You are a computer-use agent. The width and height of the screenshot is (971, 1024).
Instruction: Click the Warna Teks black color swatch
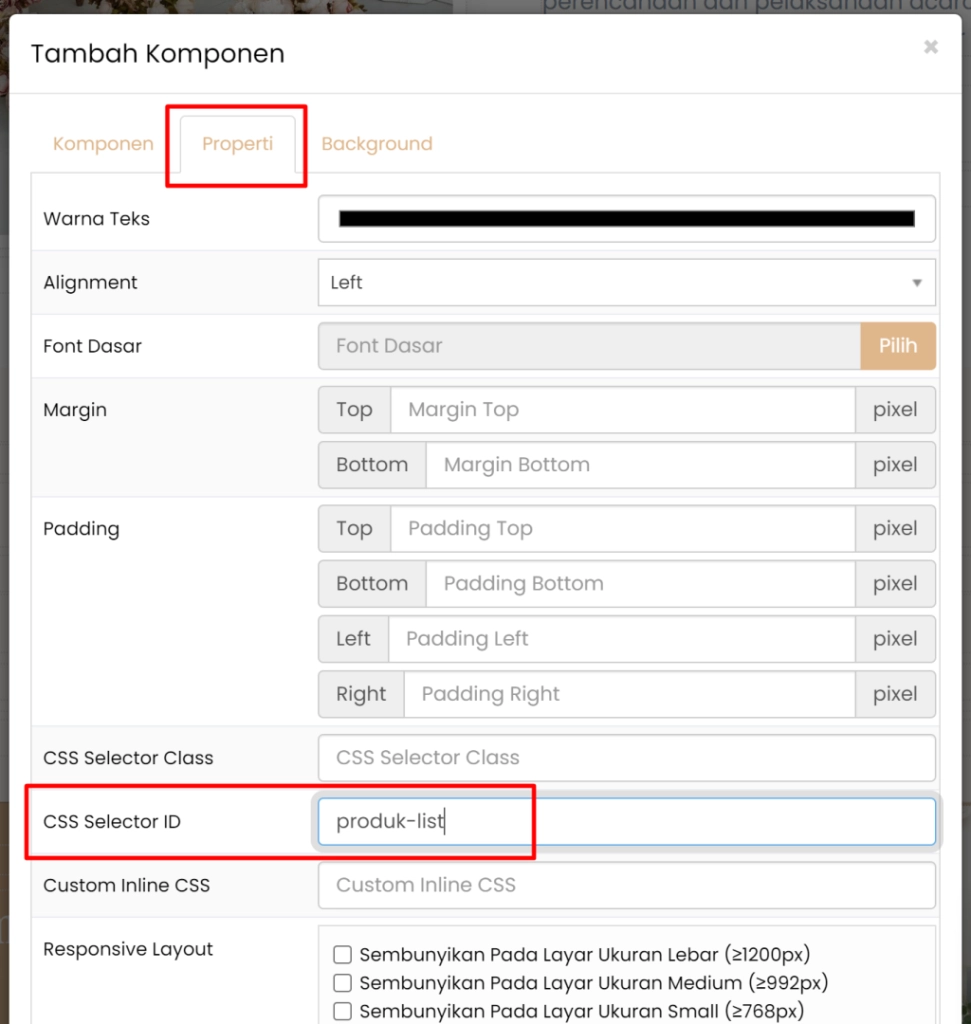point(626,219)
